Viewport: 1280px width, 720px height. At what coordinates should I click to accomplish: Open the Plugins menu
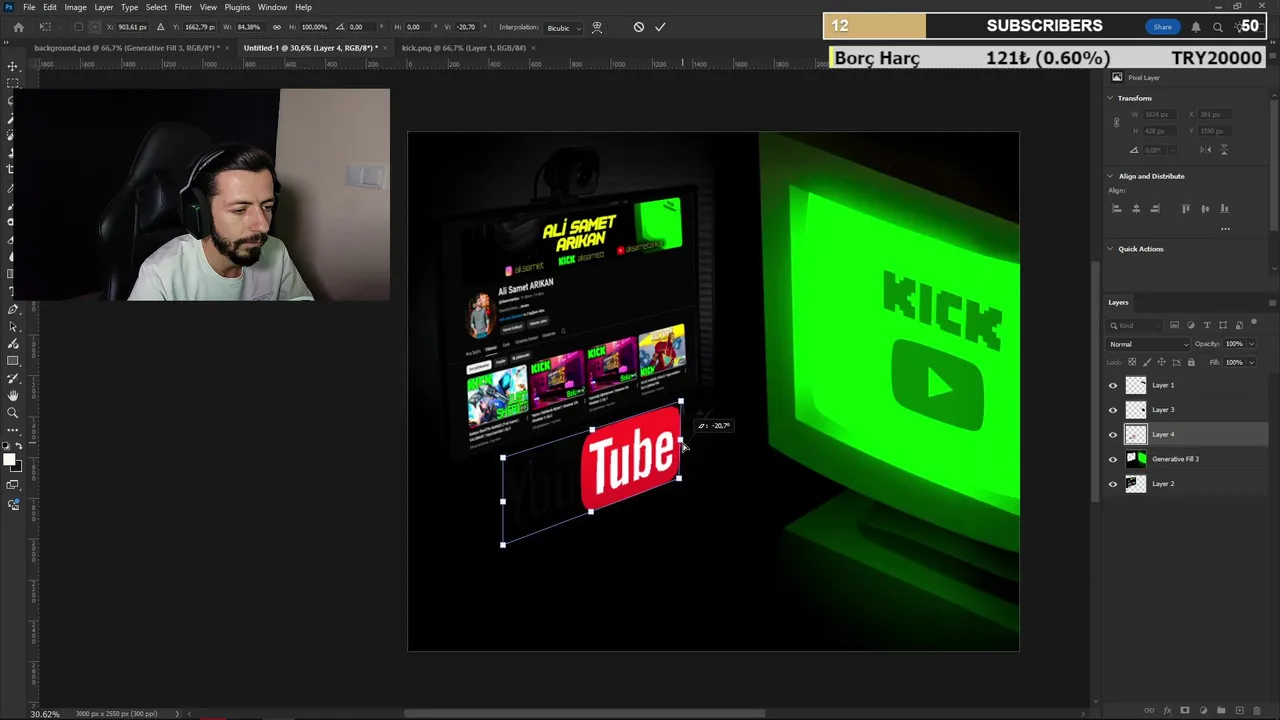(x=237, y=7)
